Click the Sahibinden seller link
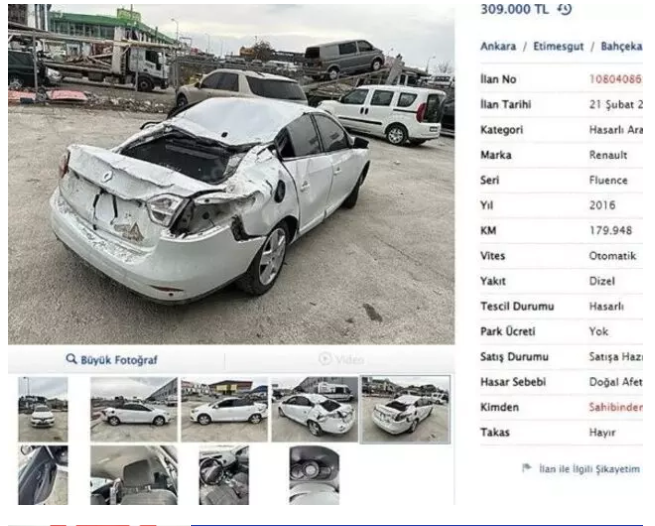 [616, 407]
